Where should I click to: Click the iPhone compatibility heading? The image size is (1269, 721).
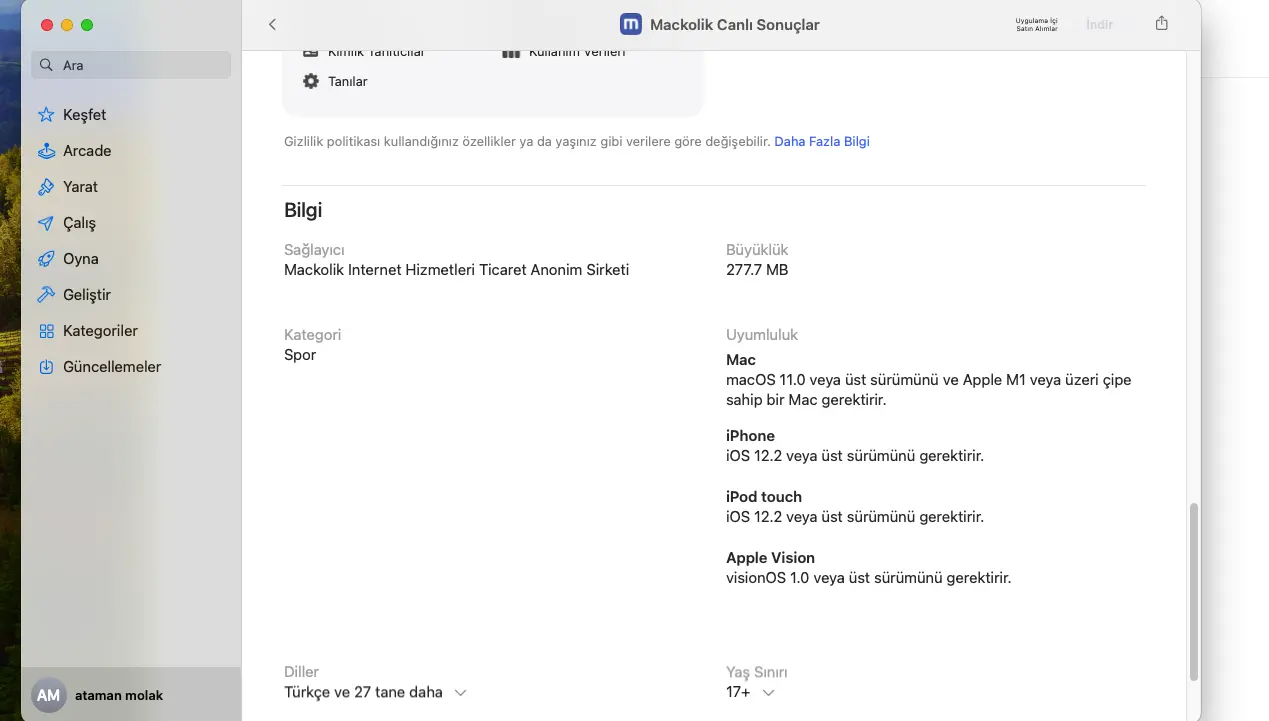[750, 436]
